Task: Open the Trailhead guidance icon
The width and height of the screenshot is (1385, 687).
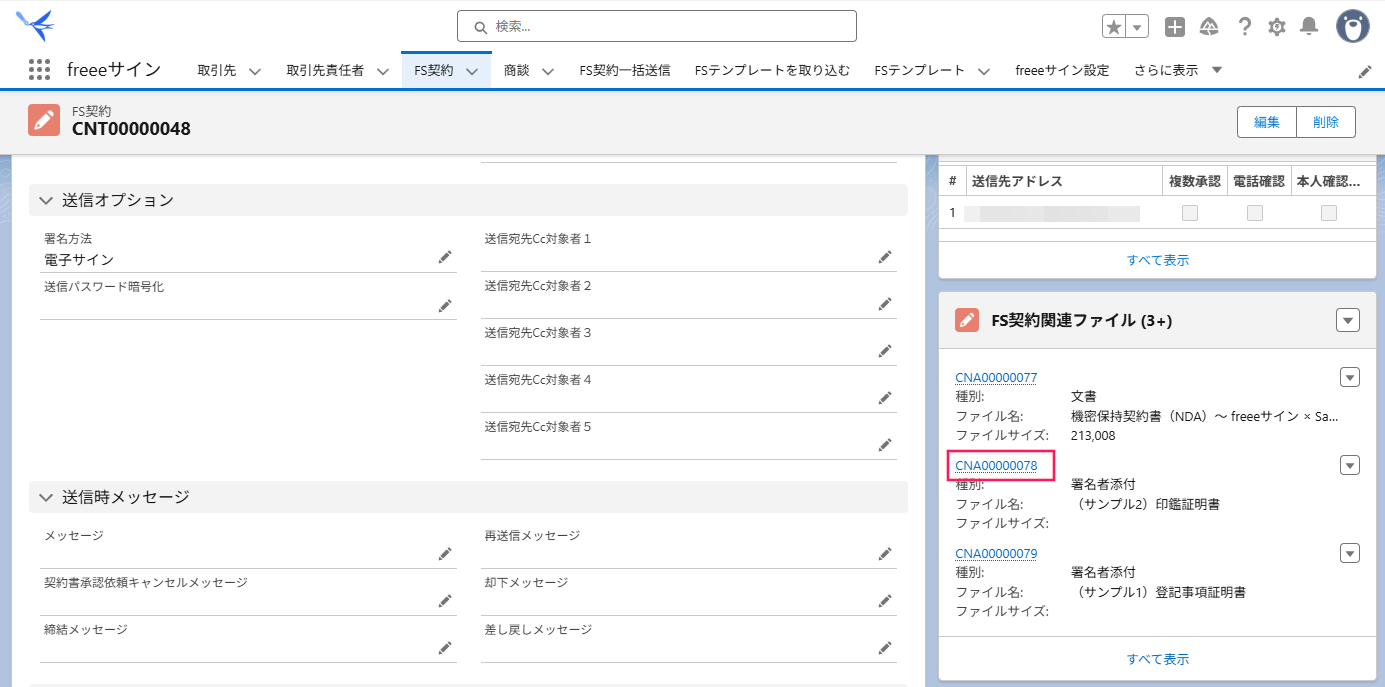Action: coord(1209,27)
